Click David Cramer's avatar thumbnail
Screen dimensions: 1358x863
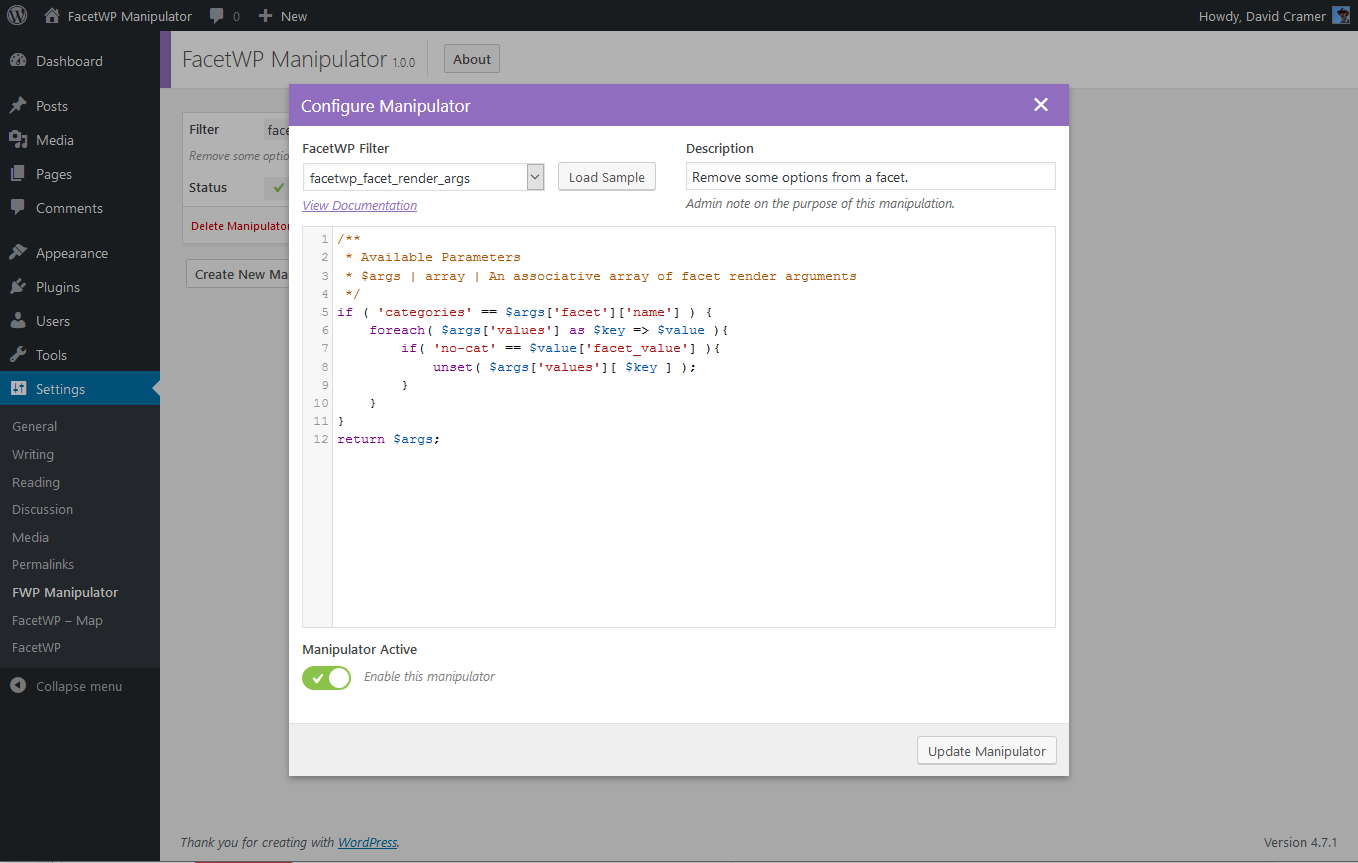coord(1341,16)
